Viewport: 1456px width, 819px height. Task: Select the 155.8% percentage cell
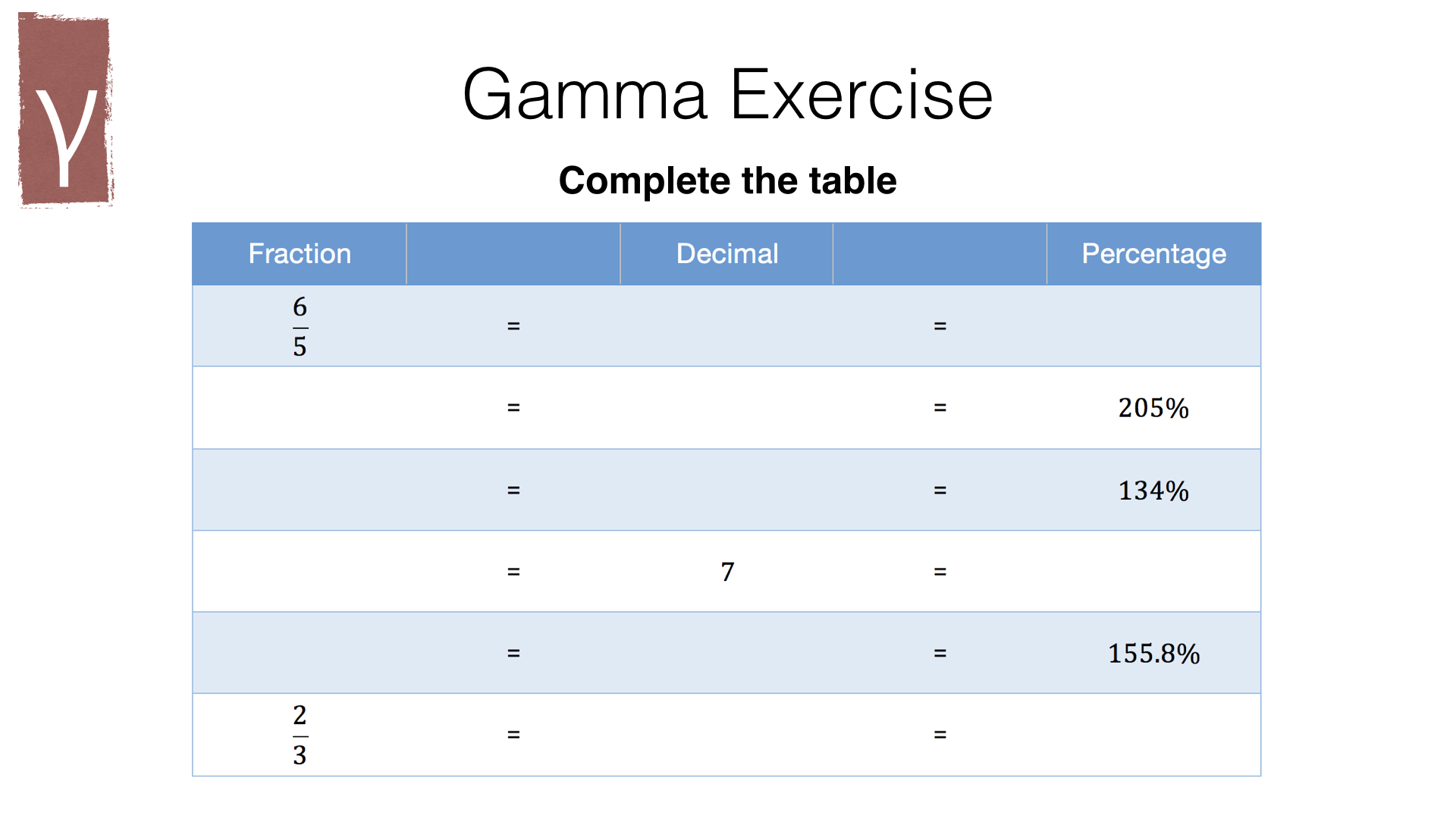1153,653
